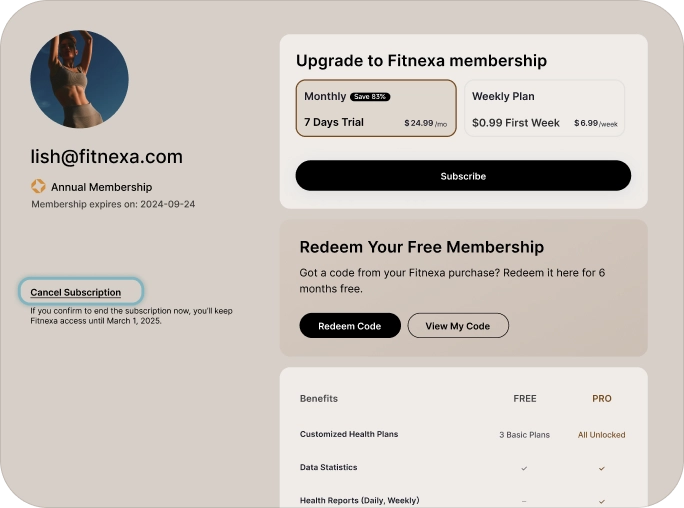
Task: Click the lish@fitnexa.com account email
Action: (x=107, y=157)
